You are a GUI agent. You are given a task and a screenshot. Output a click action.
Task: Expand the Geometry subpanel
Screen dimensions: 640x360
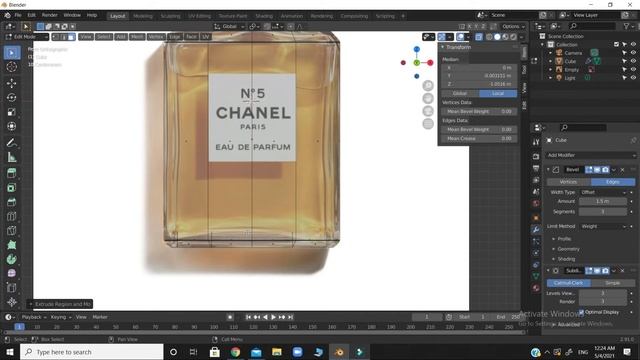(568, 249)
